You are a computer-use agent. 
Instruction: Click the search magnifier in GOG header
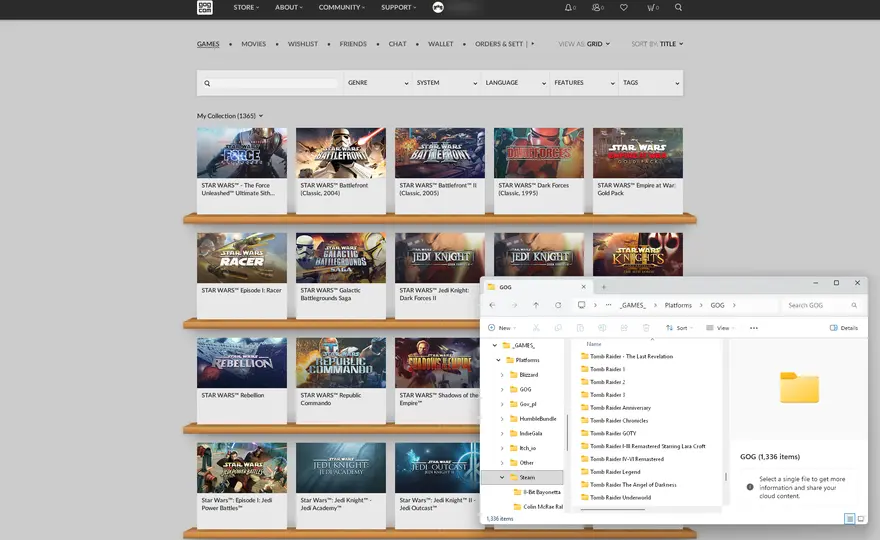(679, 7)
